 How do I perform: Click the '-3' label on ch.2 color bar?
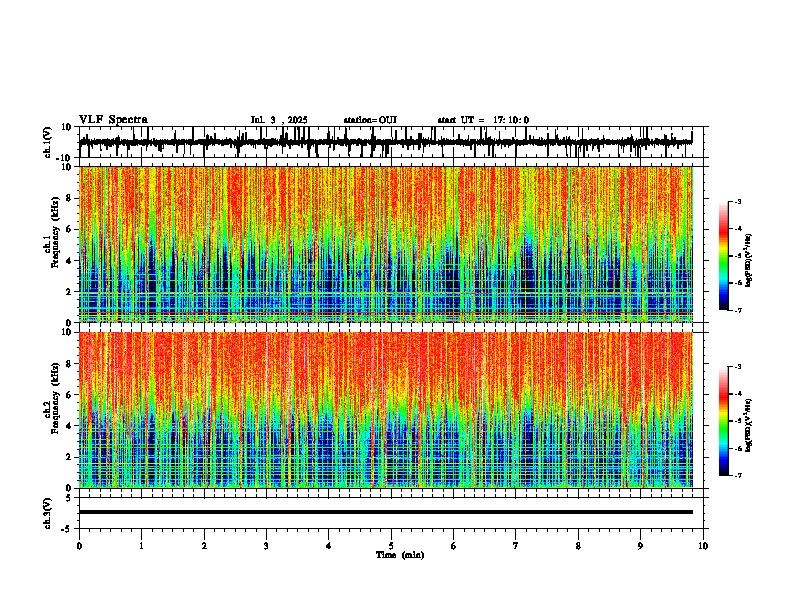[737, 367]
